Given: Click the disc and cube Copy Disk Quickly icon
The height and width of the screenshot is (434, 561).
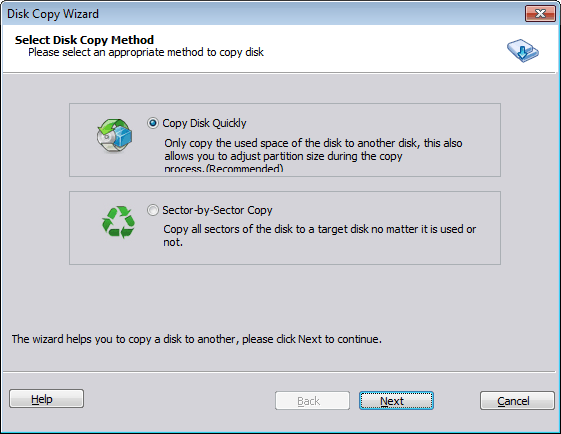Looking at the screenshot, I should [x=114, y=136].
